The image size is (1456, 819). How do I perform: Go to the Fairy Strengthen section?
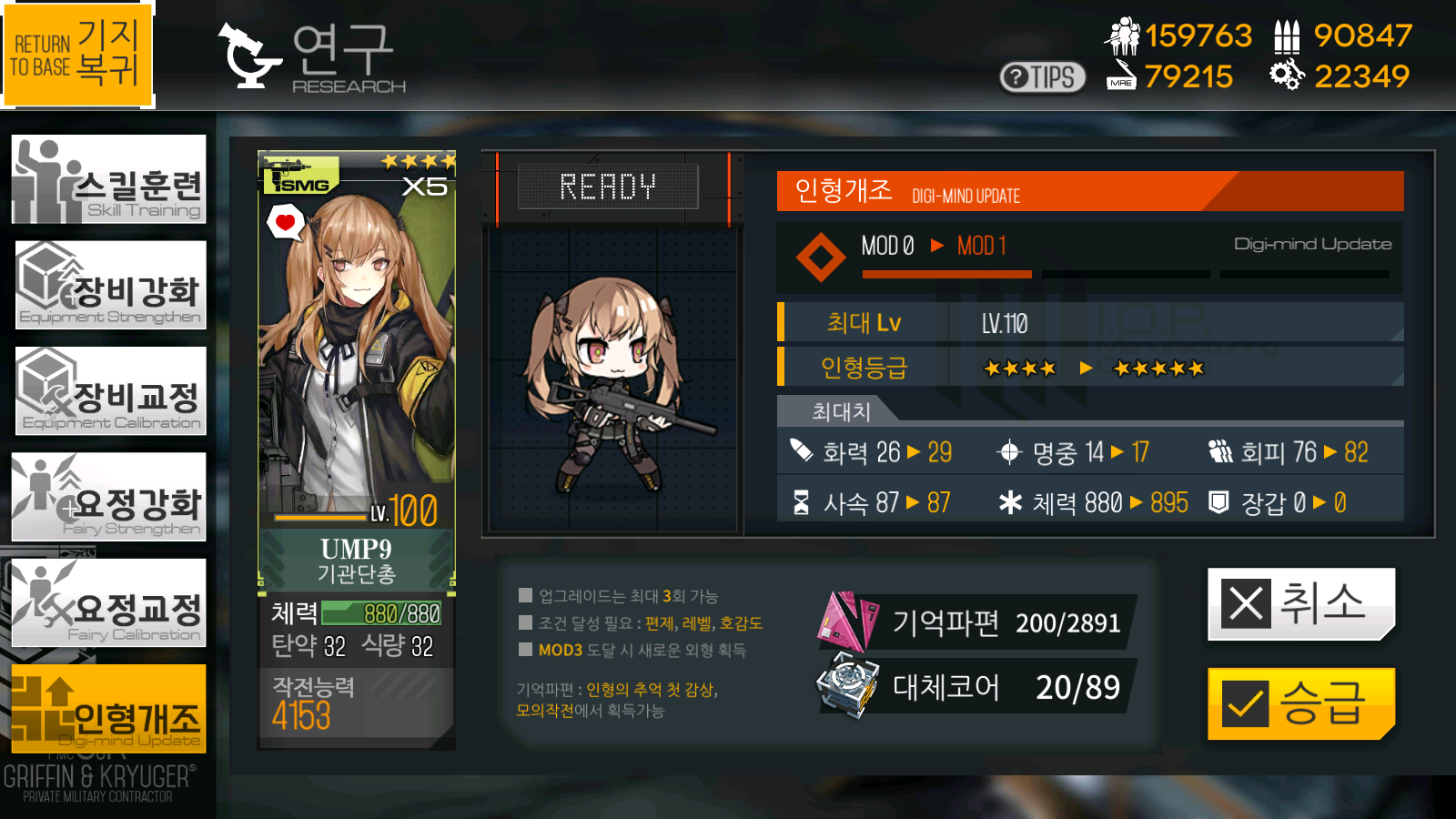pyautogui.click(x=108, y=497)
